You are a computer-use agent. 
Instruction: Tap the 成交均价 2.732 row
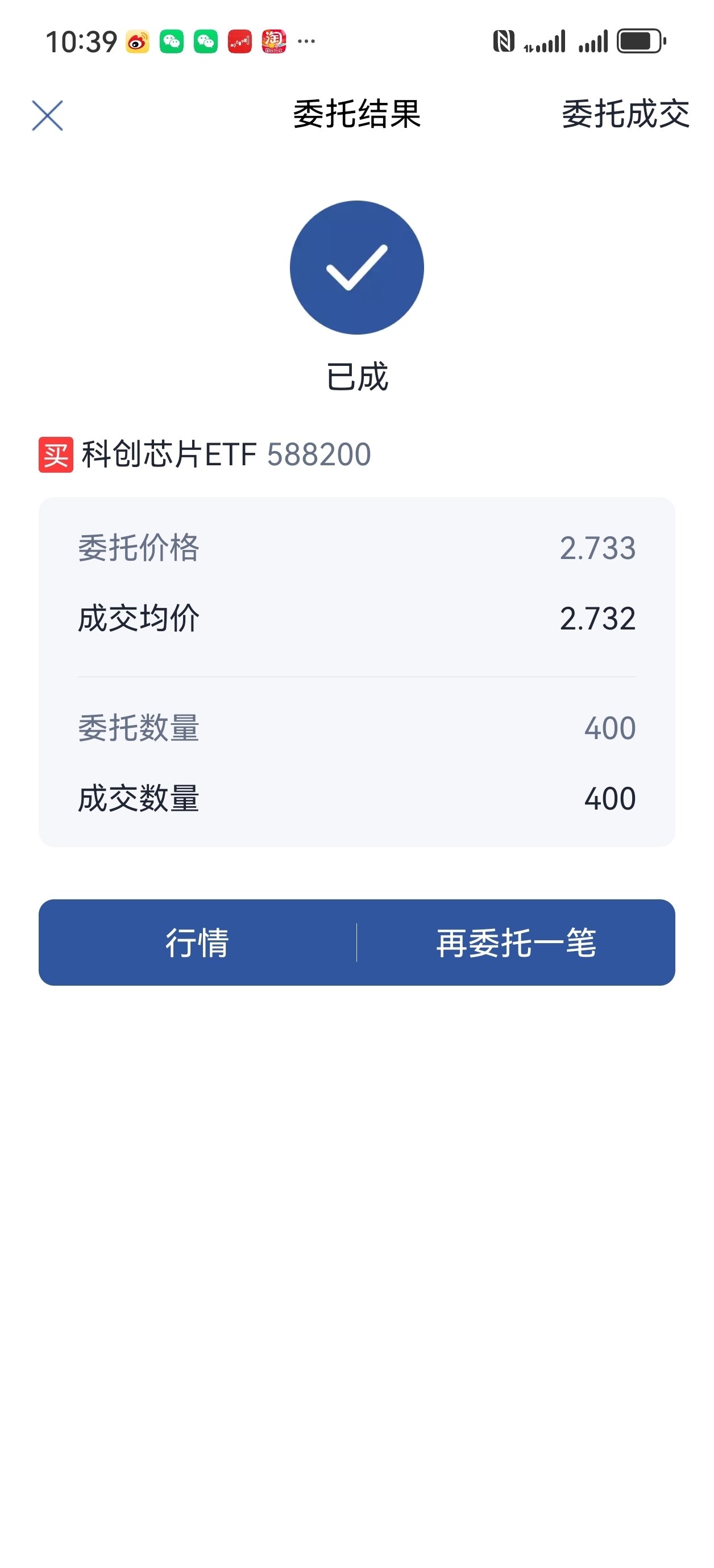pyautogui.click(x=356, y=619)
